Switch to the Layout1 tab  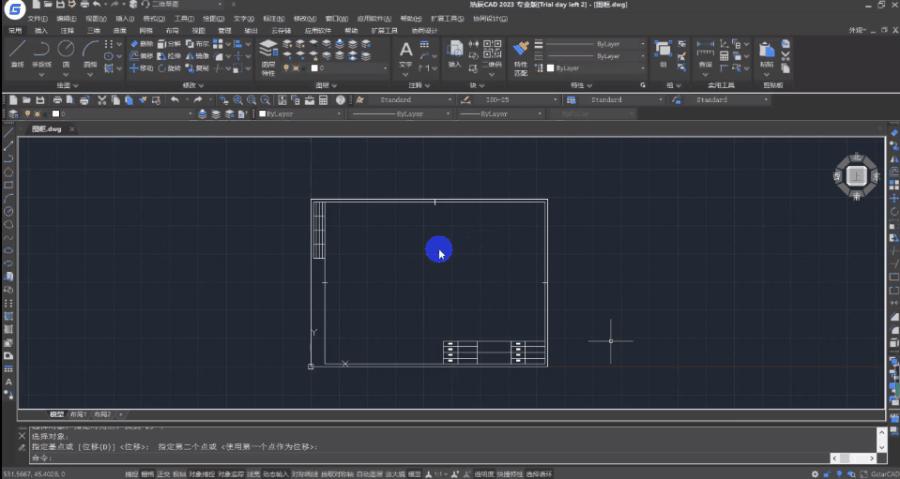(x=77, y=414)
